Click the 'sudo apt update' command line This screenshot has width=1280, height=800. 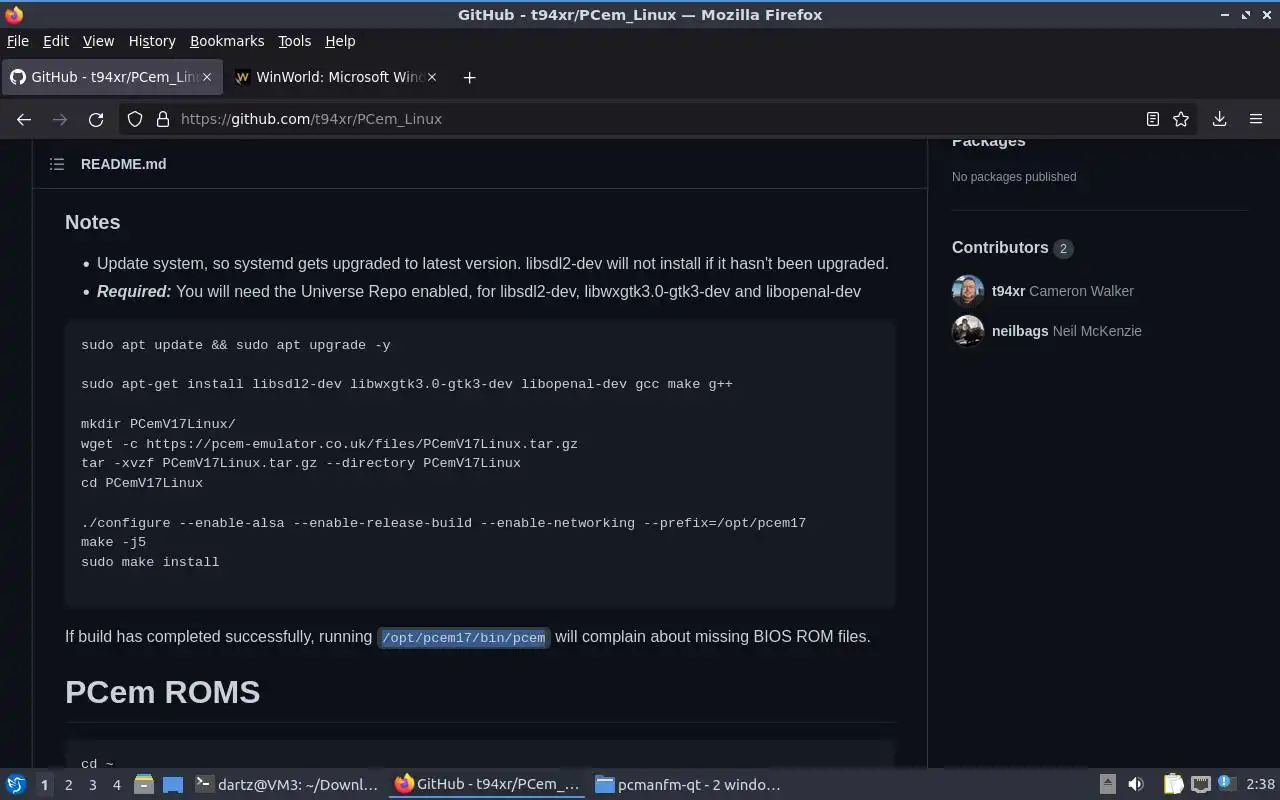pyautogui.click(x=236, y=345)
